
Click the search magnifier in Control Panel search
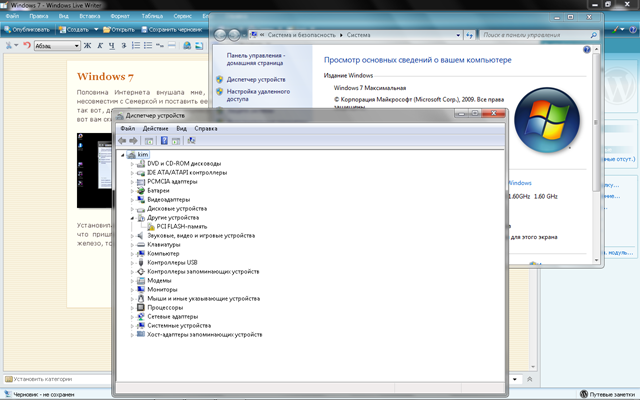coord(593,35)
